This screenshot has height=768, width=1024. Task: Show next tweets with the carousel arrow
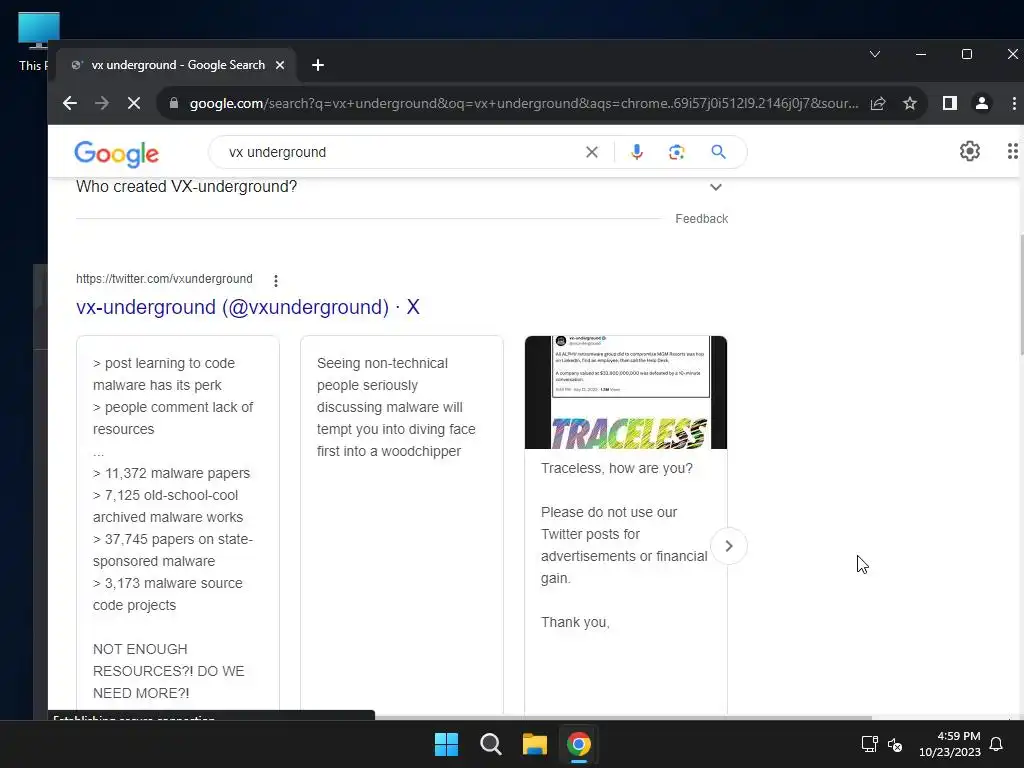[729, 545]
